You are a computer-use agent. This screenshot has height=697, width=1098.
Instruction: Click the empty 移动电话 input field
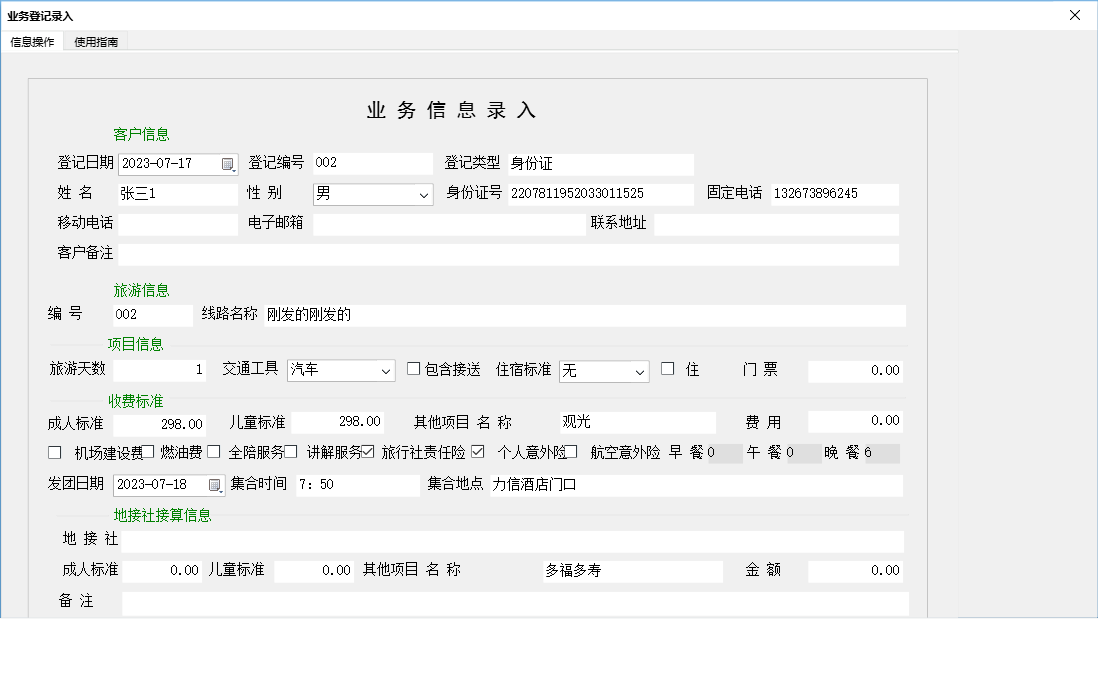(x=177, y=223)
